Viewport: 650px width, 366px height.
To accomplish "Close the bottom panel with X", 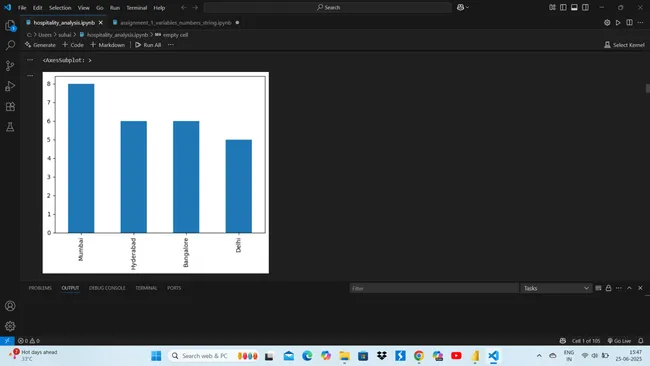I will pos(640,288).
